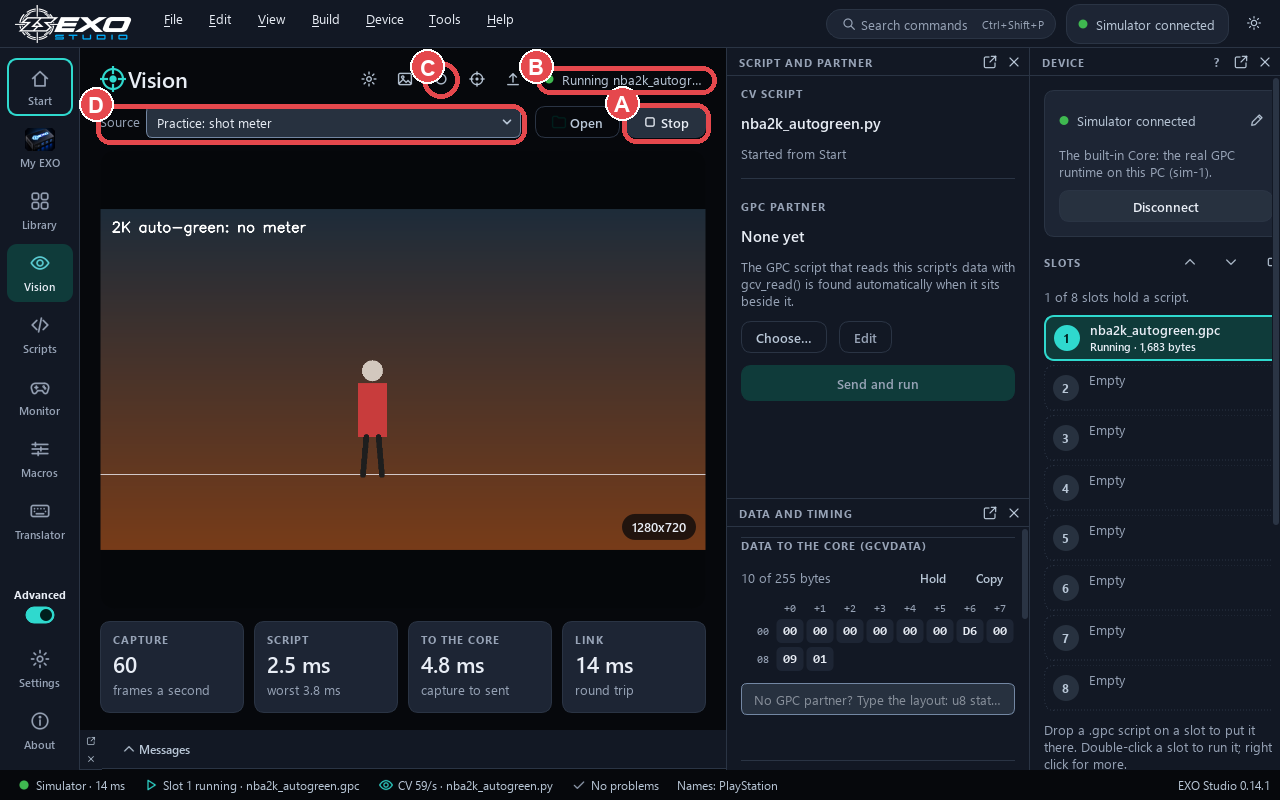
Task: Open the Monitor section in the sidebar
Action: click(40, 397)
